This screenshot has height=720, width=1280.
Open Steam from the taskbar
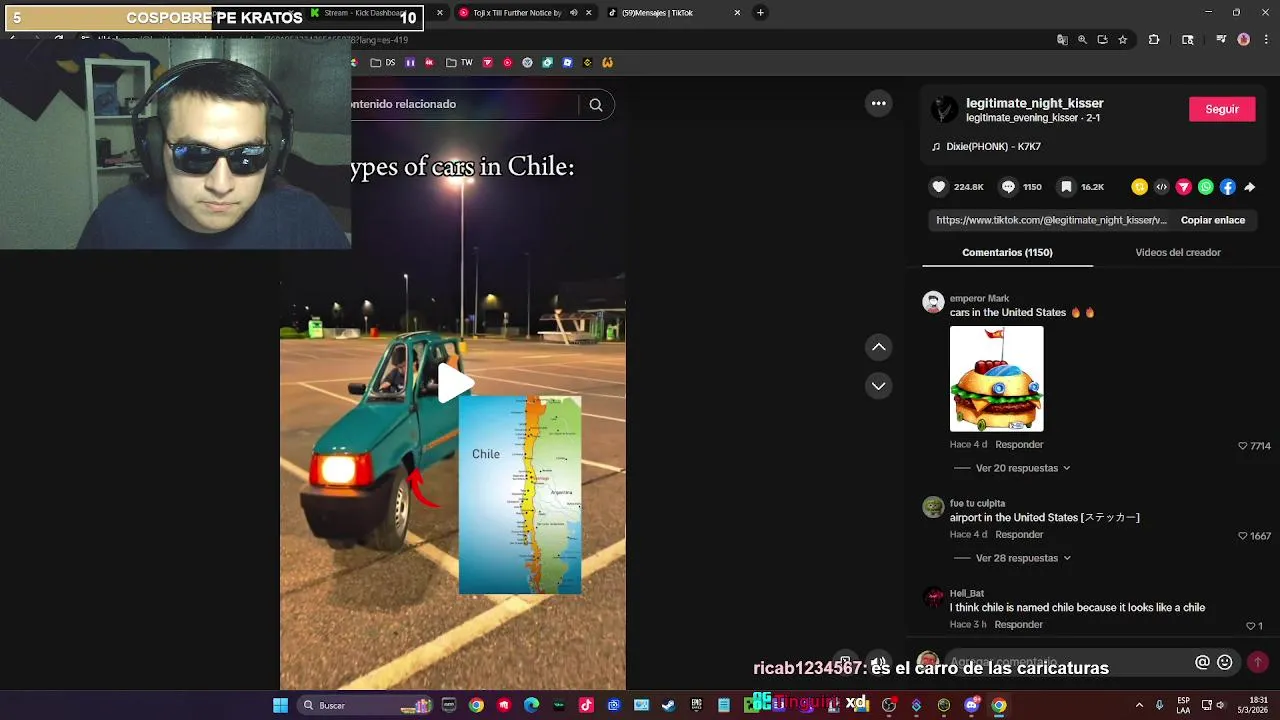(668, 705)
